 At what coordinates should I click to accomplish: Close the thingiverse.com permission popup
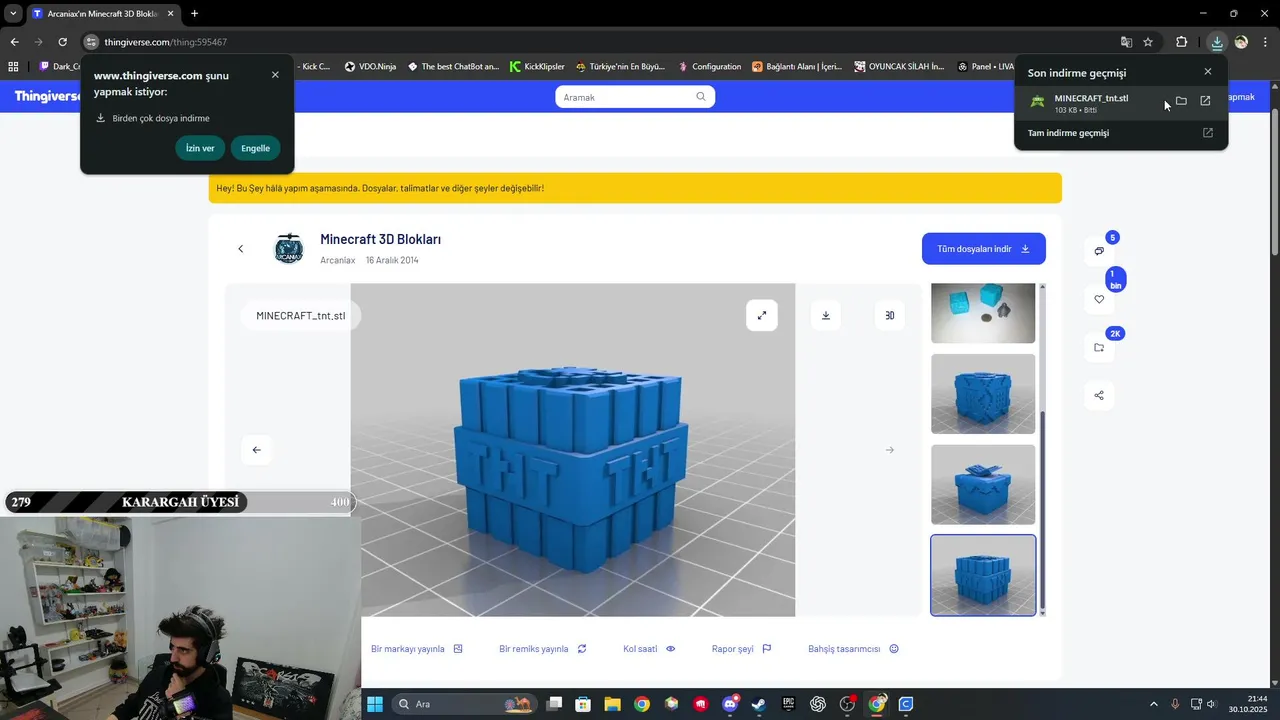point(275,75)
